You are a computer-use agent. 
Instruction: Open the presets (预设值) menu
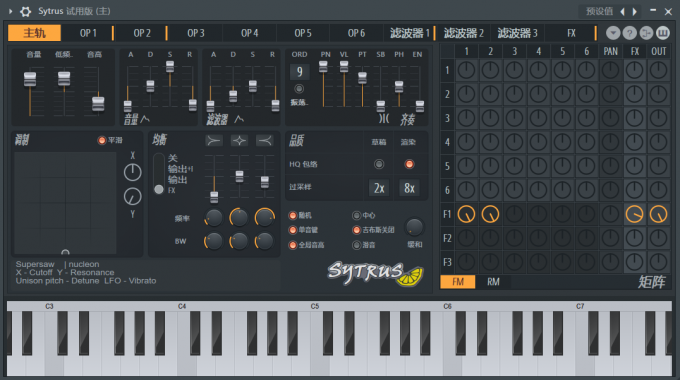(599, 11)
